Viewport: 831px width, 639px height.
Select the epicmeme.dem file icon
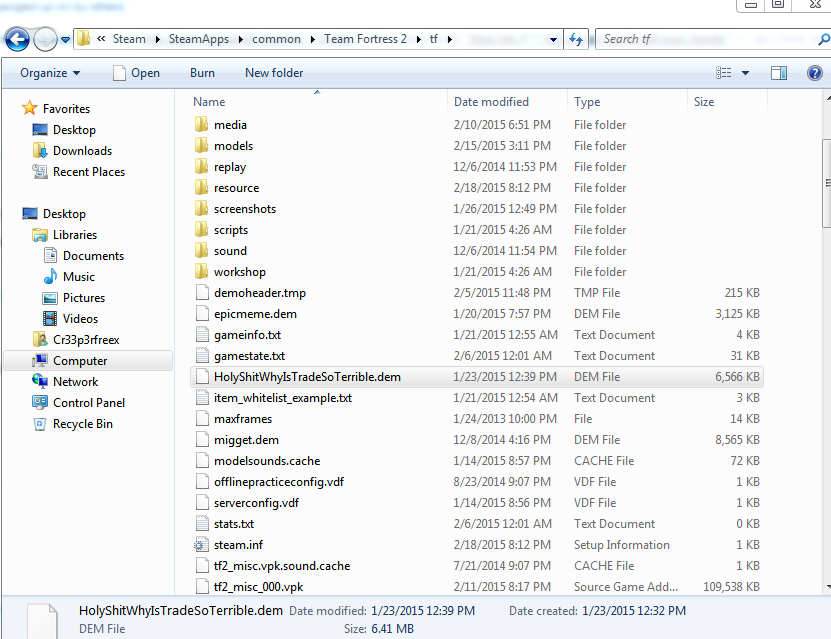click(x=202, y=314)
